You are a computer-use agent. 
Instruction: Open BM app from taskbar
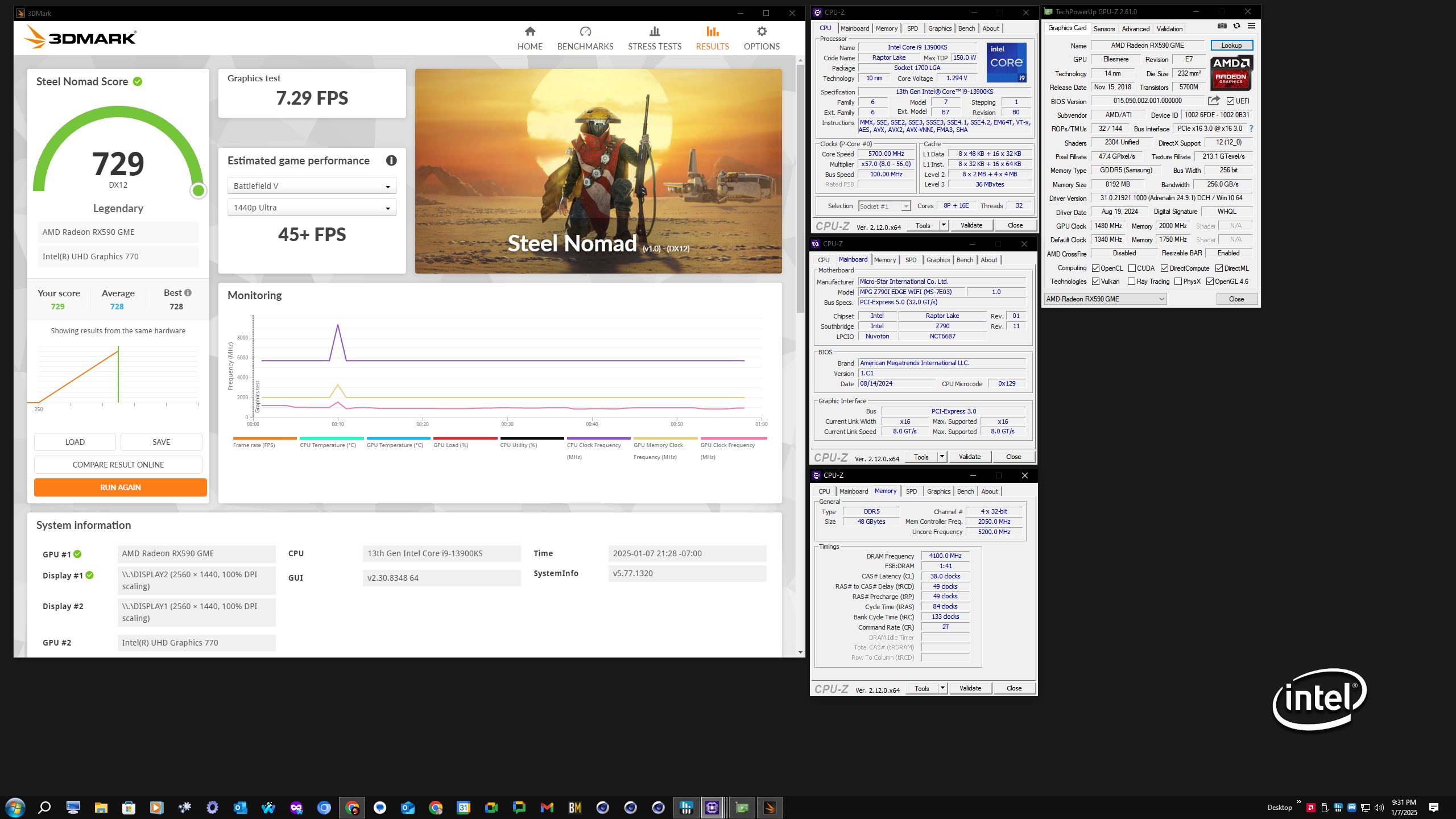574,807
